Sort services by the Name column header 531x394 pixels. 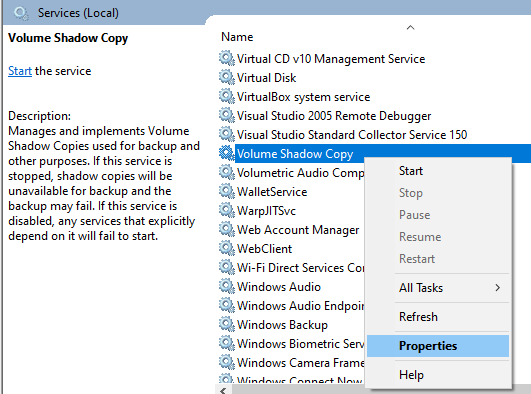(237, 37)
